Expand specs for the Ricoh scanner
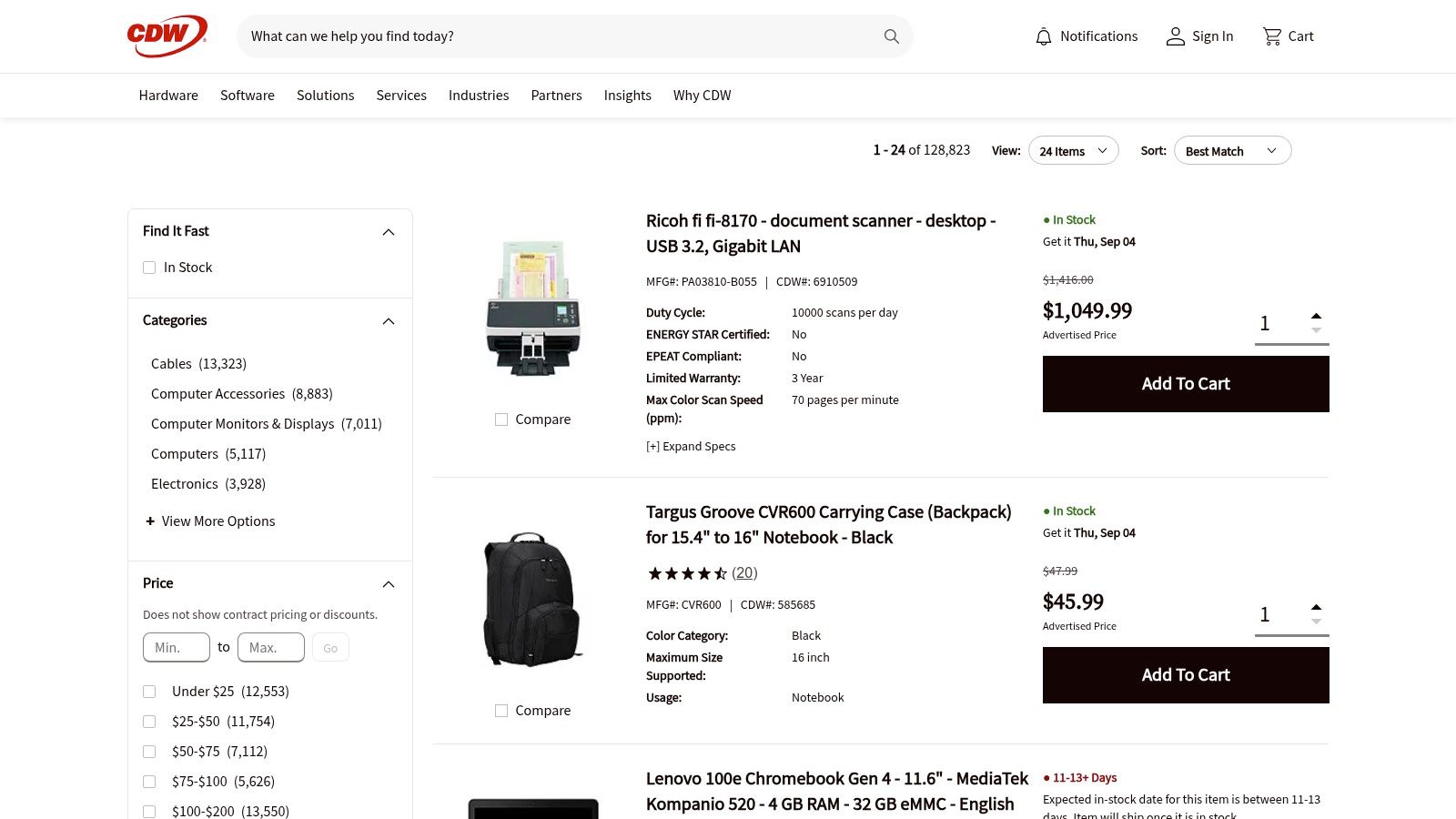This screenshot has width=1456, height=819. 691,446
